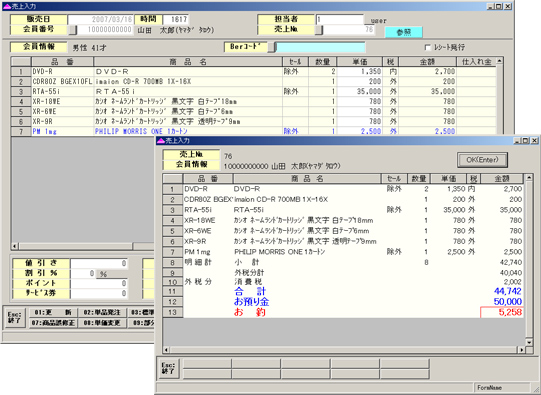Click 小計 amount 42,740 in front window

tap(511, 263)
